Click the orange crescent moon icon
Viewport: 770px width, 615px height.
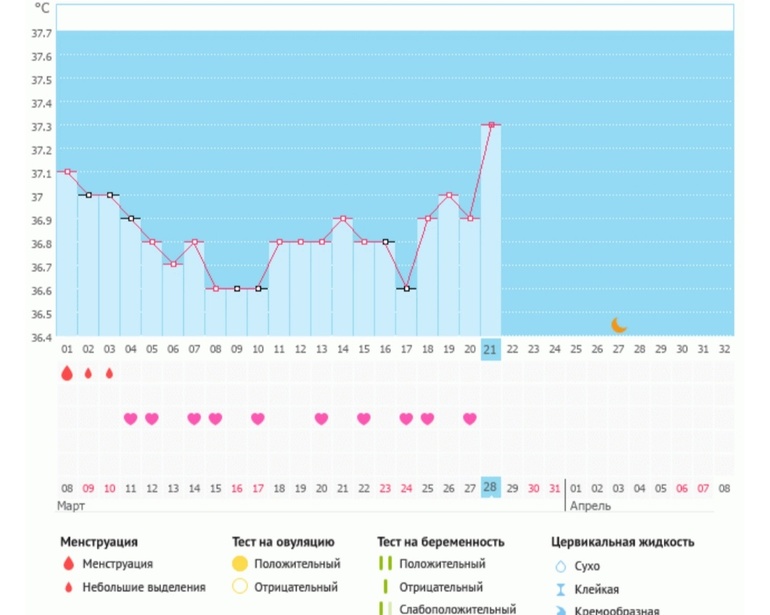[x=619, y=325]
